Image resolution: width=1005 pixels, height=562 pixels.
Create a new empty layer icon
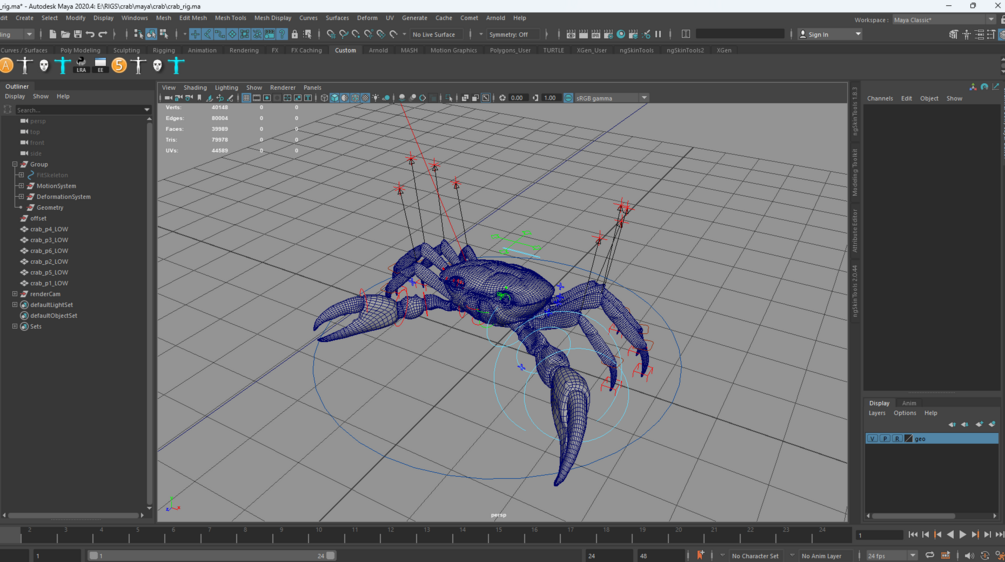click(x=979, y=424)
